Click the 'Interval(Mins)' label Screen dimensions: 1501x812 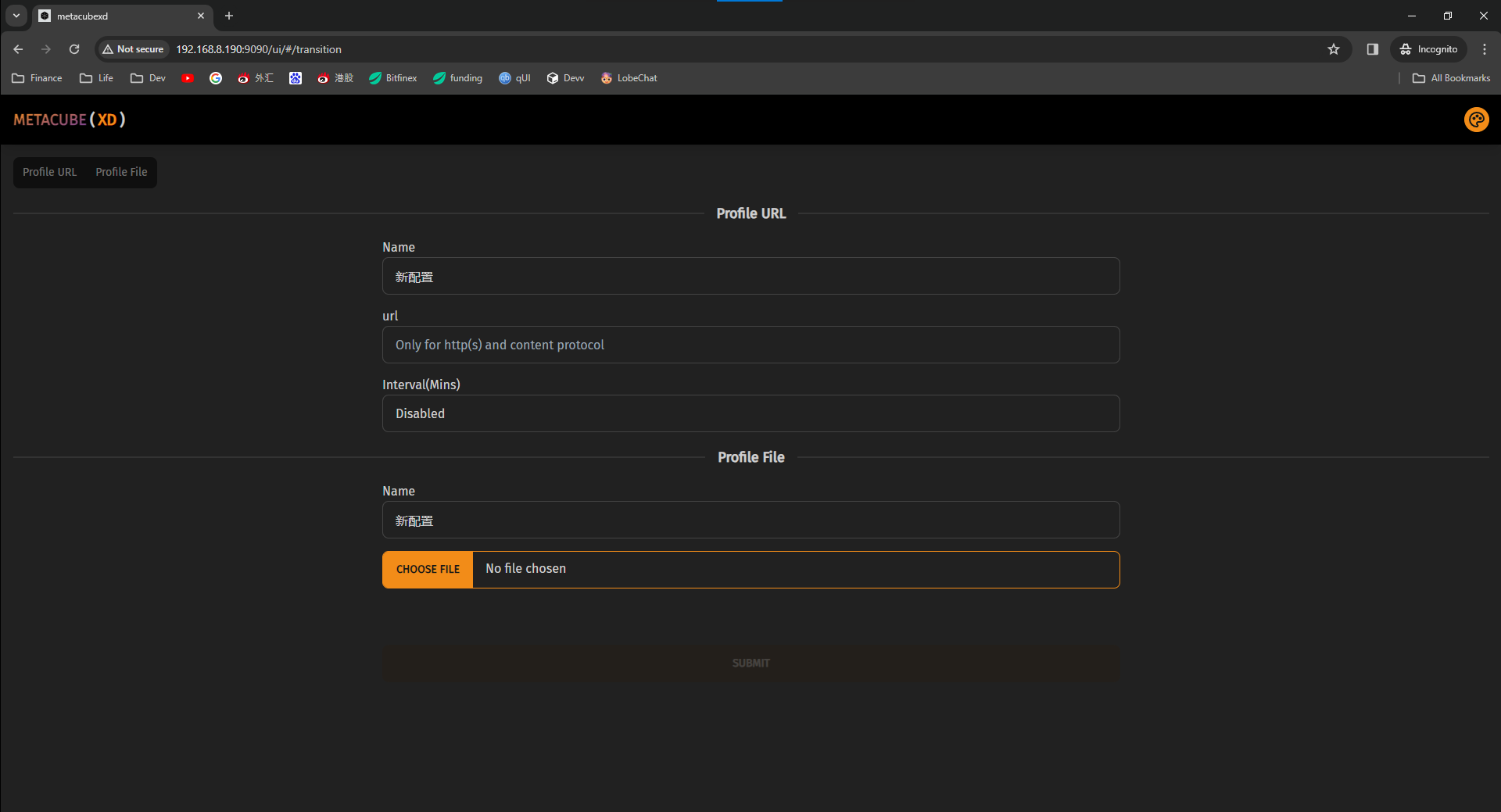point(421,385)
